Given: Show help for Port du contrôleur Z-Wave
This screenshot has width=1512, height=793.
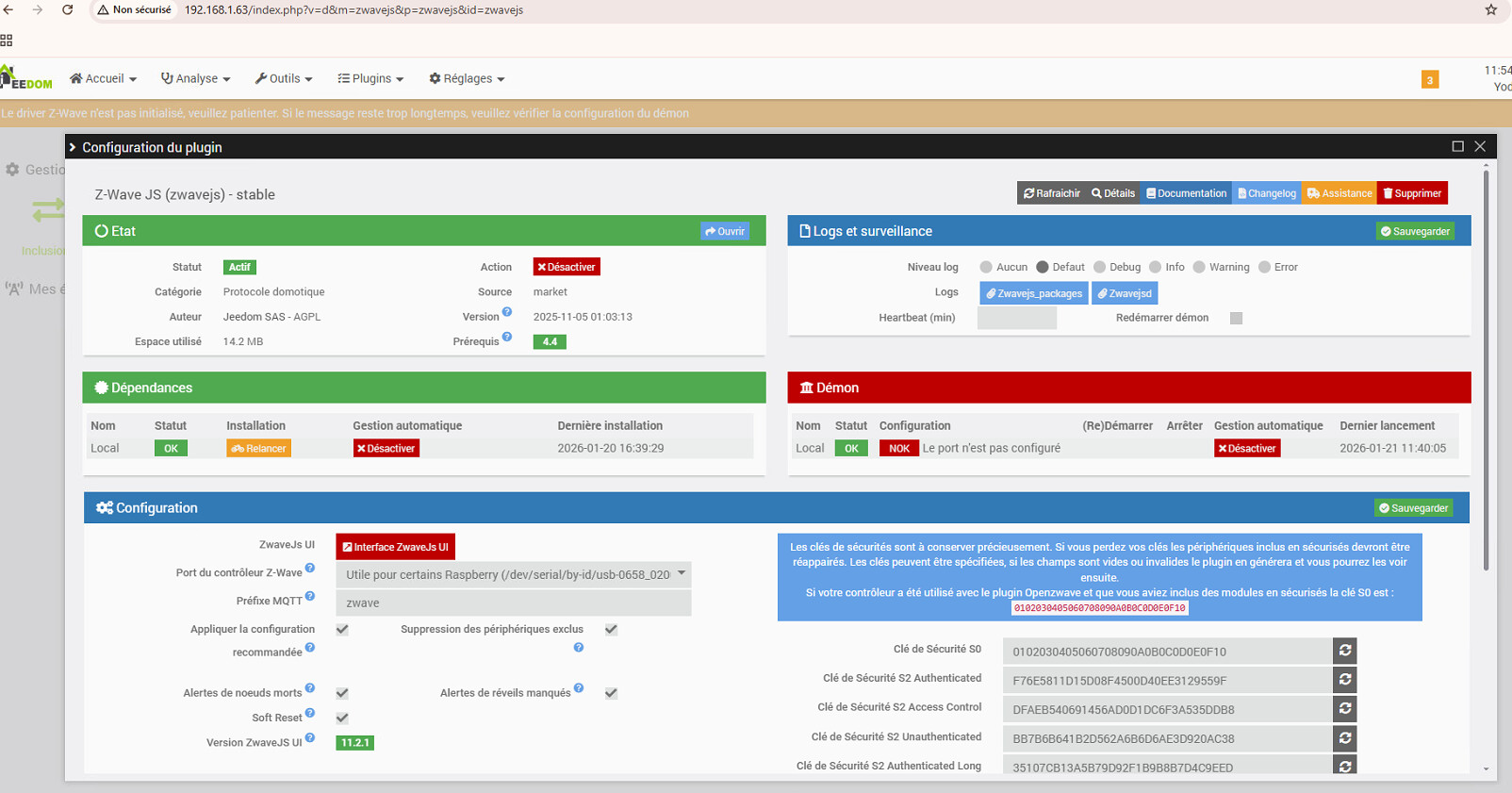Looking at the screenshot, I should pyautogui.click(x=310, y=569).
